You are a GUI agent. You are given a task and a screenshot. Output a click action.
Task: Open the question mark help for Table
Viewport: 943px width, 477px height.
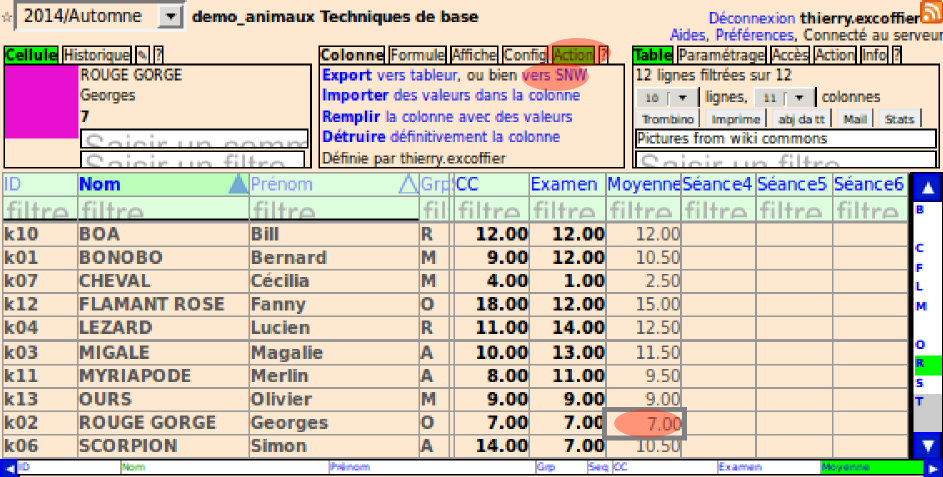pos(896,55)
